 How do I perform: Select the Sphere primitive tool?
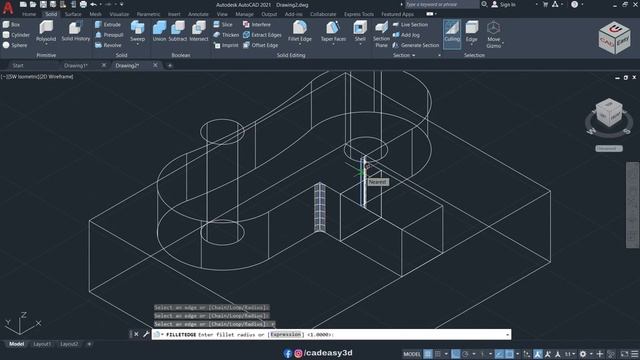pos(15,45)
